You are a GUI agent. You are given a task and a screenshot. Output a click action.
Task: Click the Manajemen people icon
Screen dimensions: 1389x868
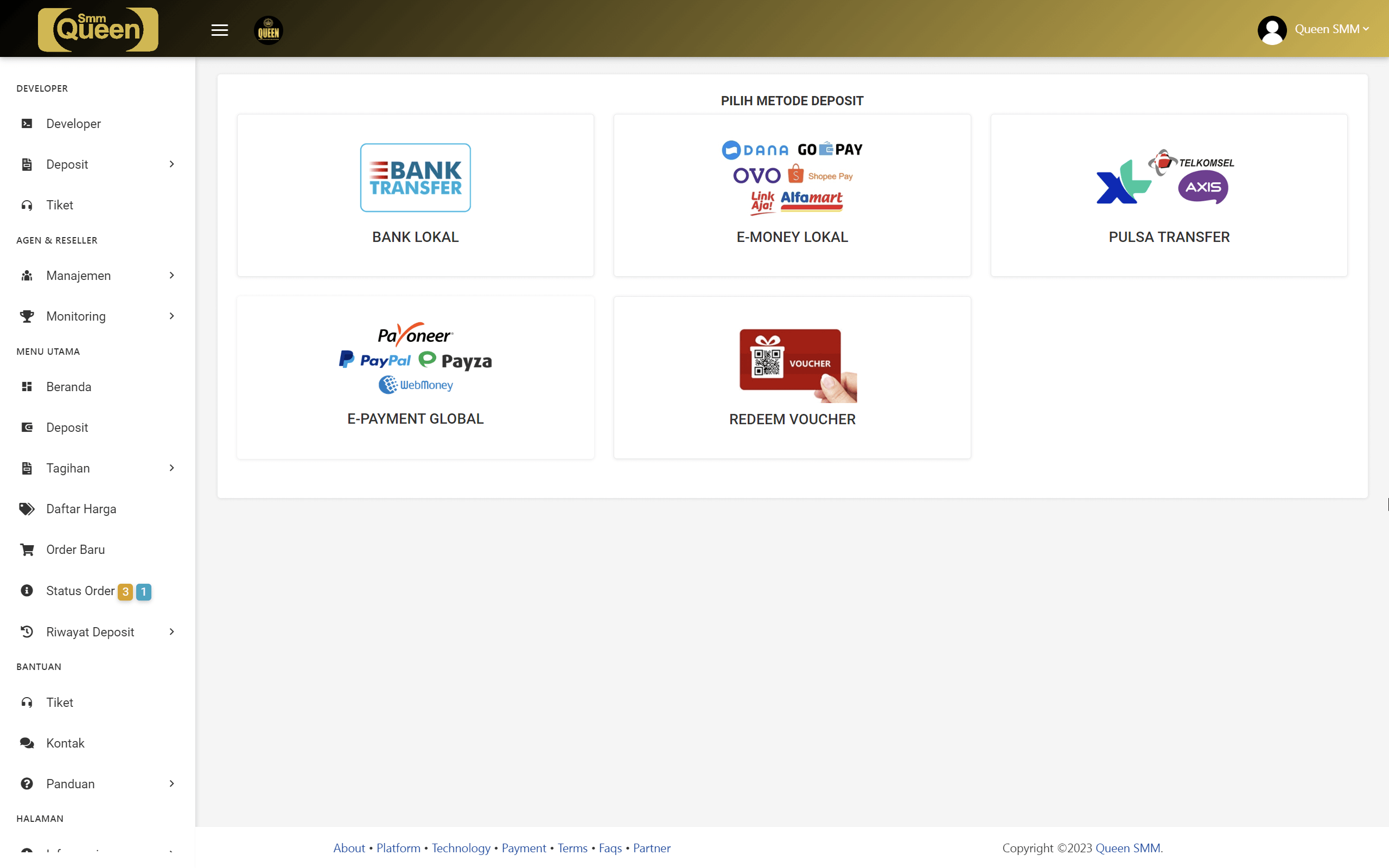[27, 276]
